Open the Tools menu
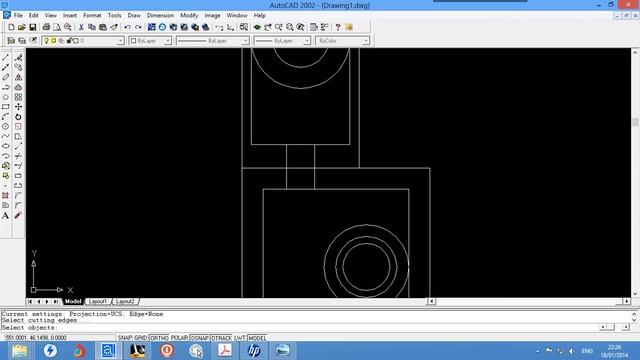The image size is (640, 360). [x=114, y=16]
